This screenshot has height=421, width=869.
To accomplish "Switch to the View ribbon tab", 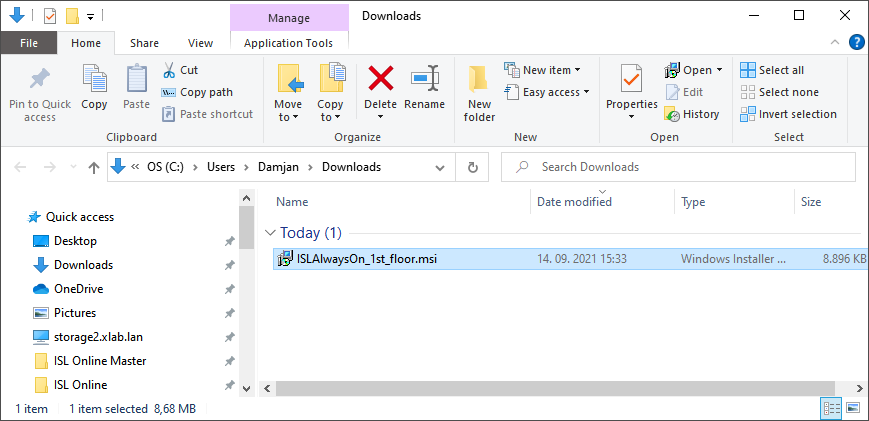I will [200, 43].
